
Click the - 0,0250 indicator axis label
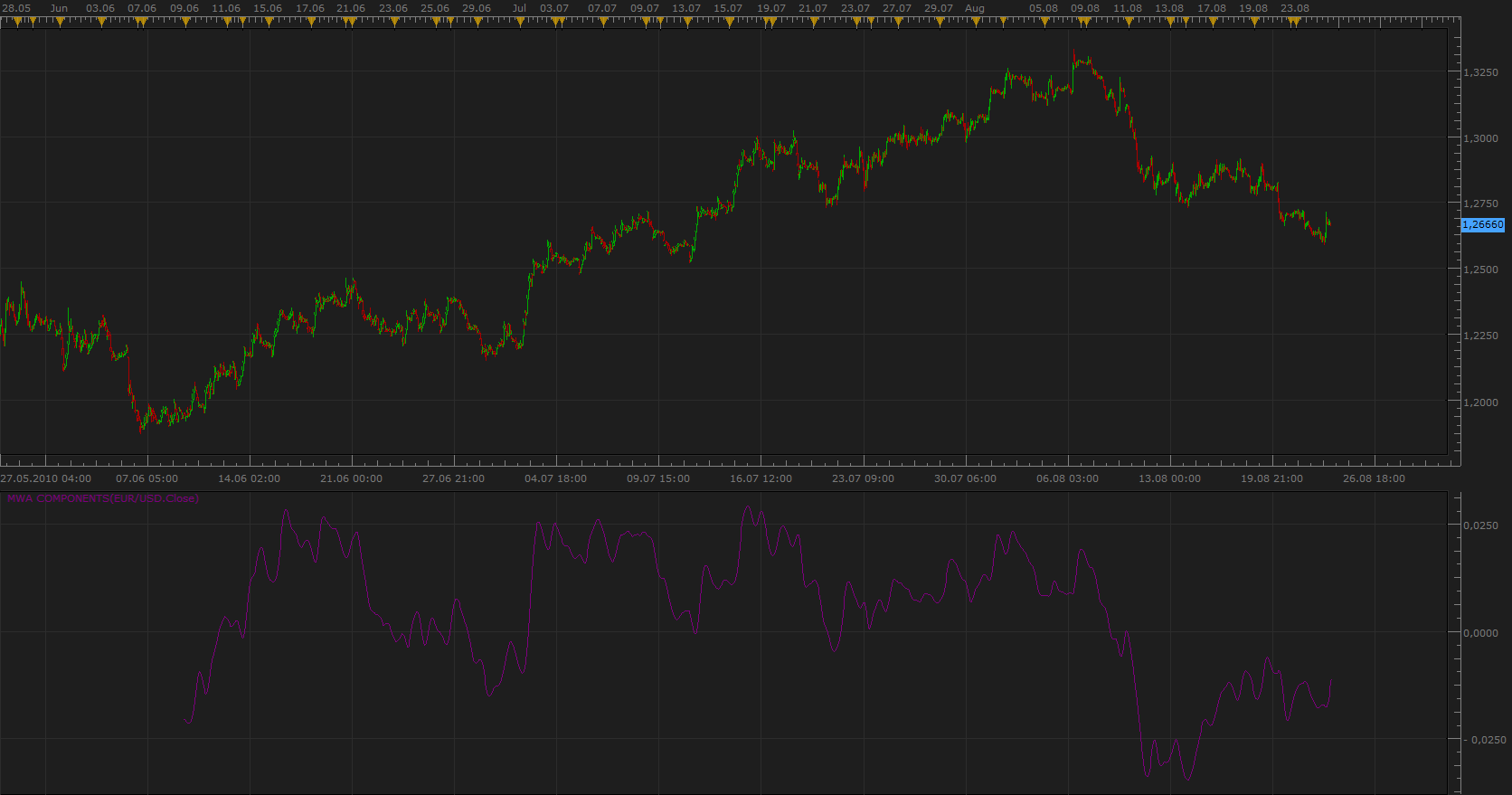(x=1484, y=740)
